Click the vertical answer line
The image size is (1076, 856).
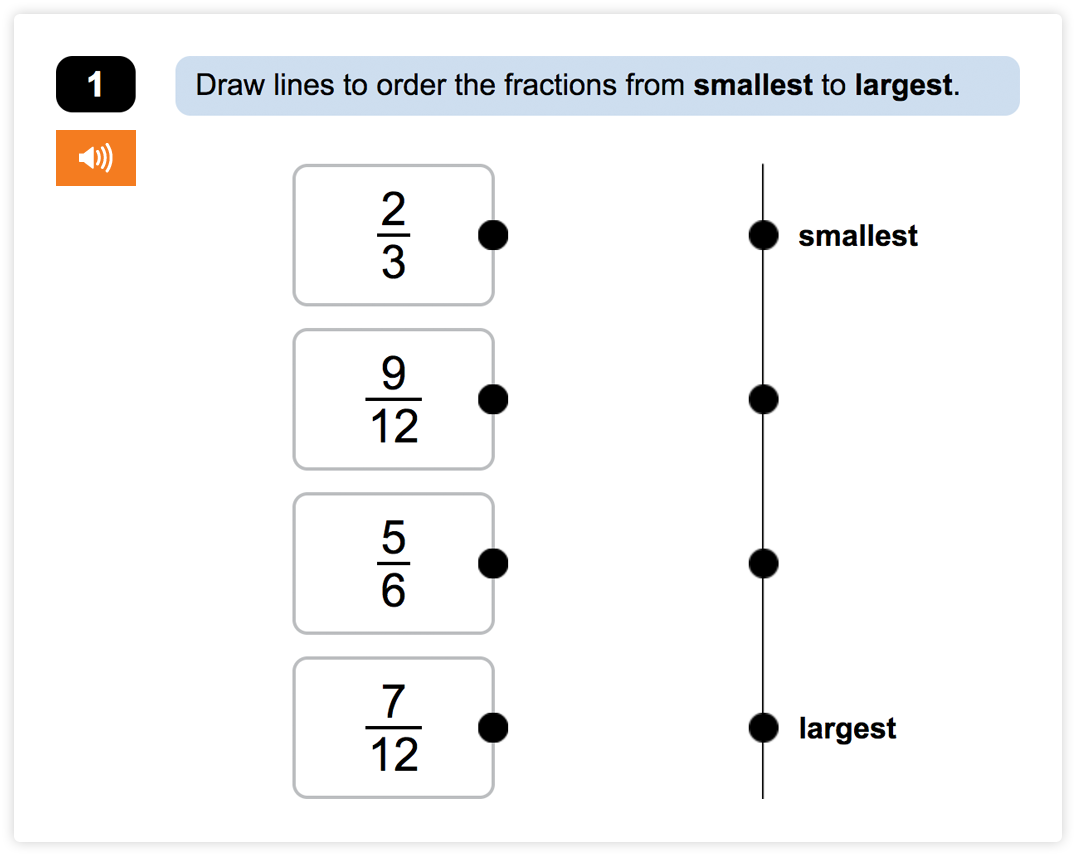(763, 480)
